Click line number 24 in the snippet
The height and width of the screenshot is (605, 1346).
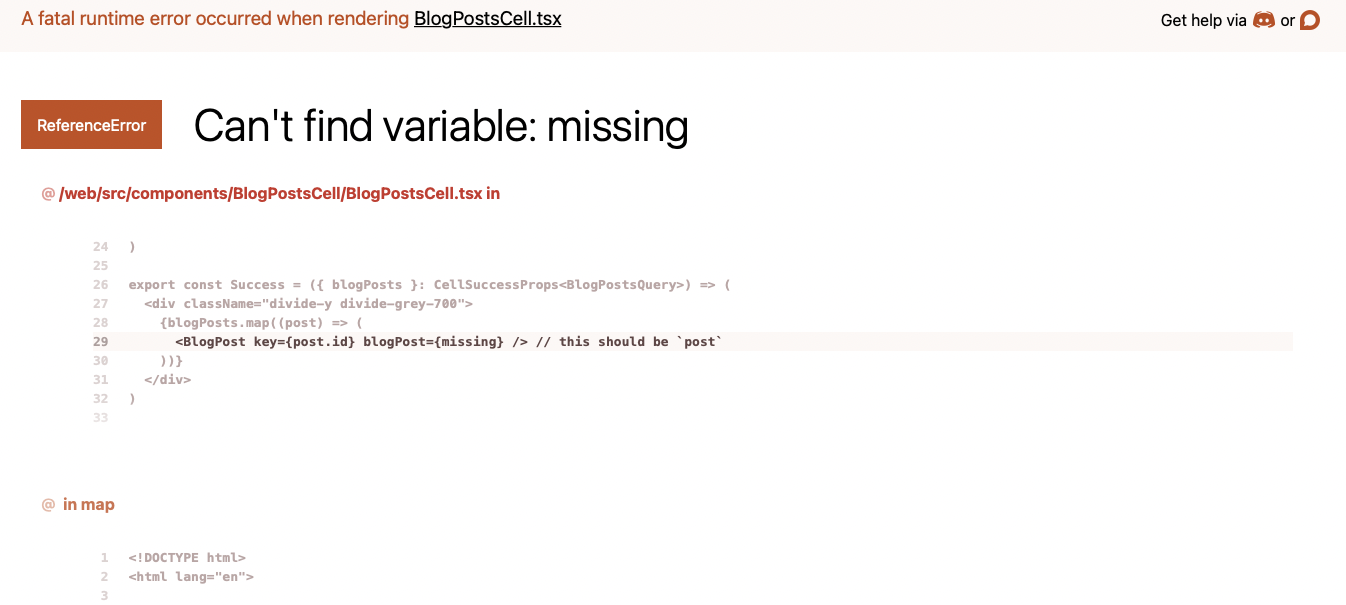pos(100,246)
